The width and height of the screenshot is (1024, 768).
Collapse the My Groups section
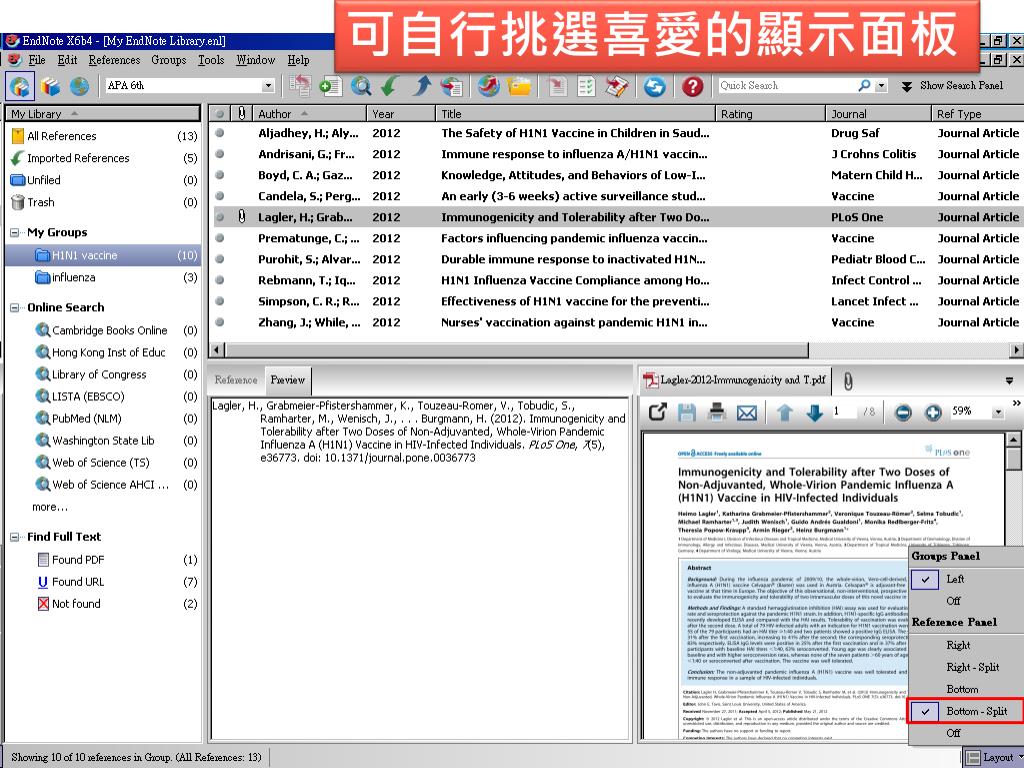click(14, 232)
